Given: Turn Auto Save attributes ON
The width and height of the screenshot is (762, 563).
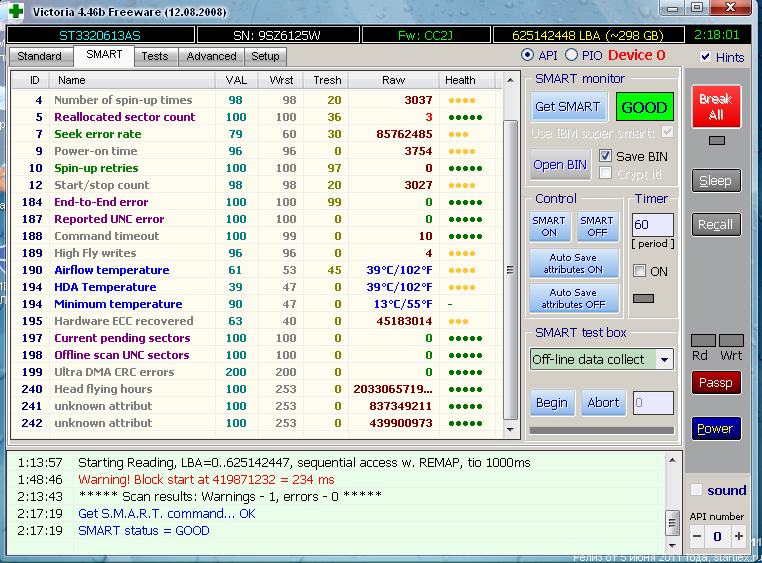Looking at the screenshot, I should [x=573, y=263].
